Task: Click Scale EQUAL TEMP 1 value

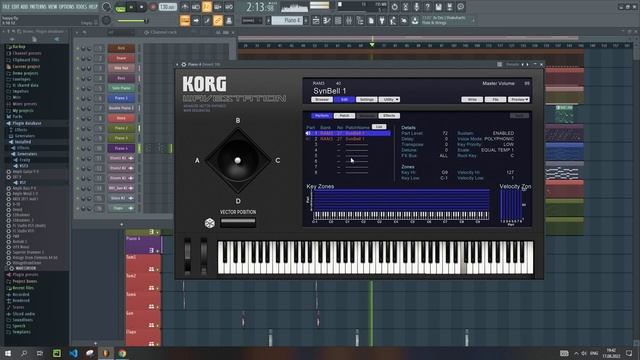Action: [x=497, y=150]
